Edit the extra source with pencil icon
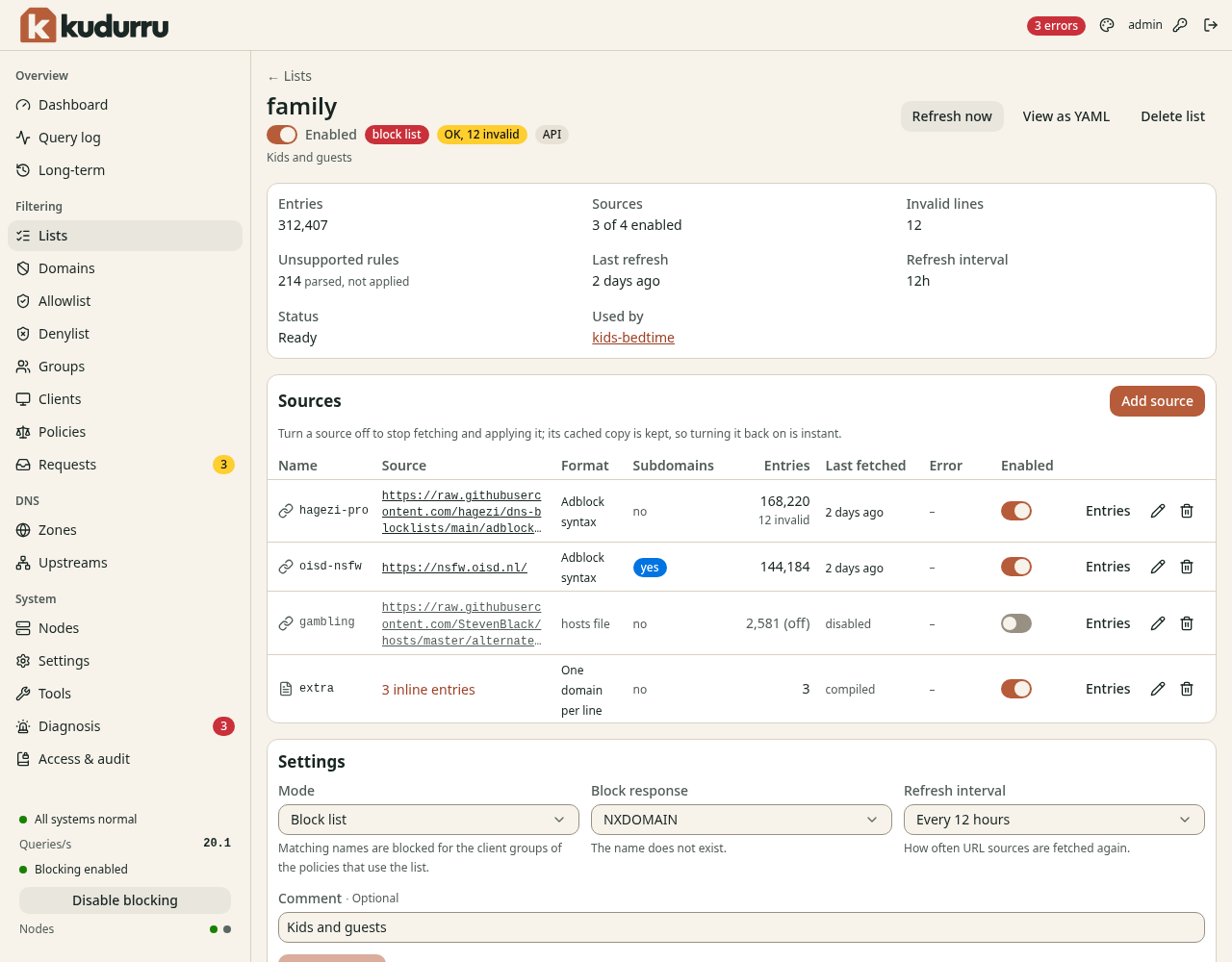Image resolution: width=1232 pixels, height=962 pixels. pyautogui.click(x=1158, y=689)
